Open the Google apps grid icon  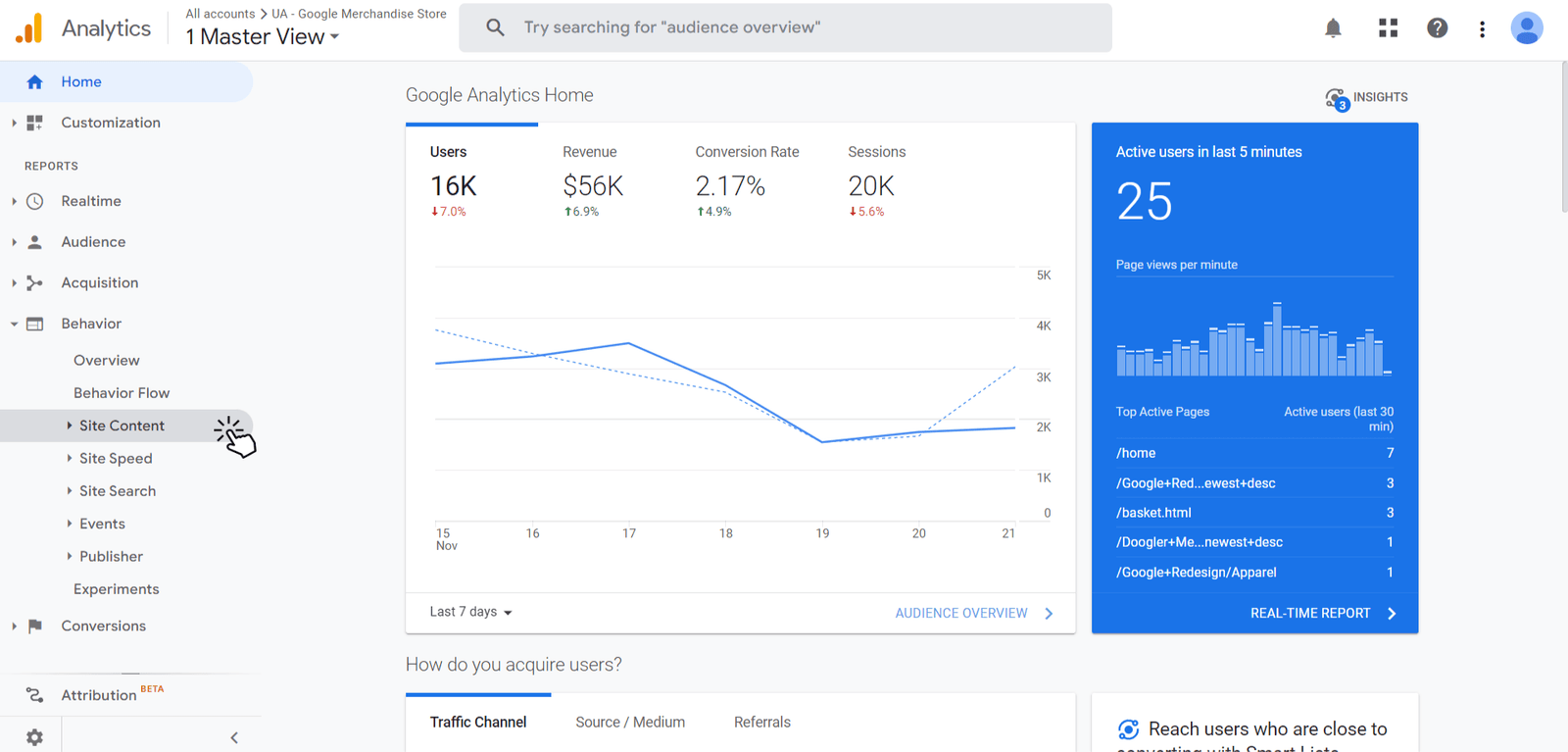point(1388,28)
